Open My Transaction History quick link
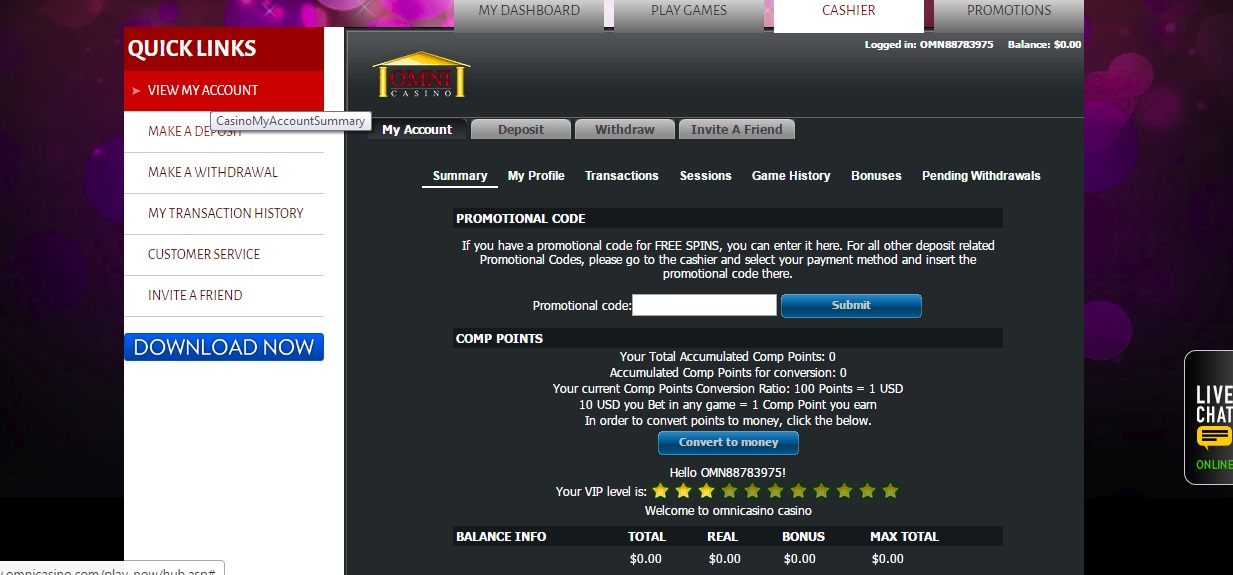The width and height of the screenshot is (1233, 575). click(x=224, y=213)
